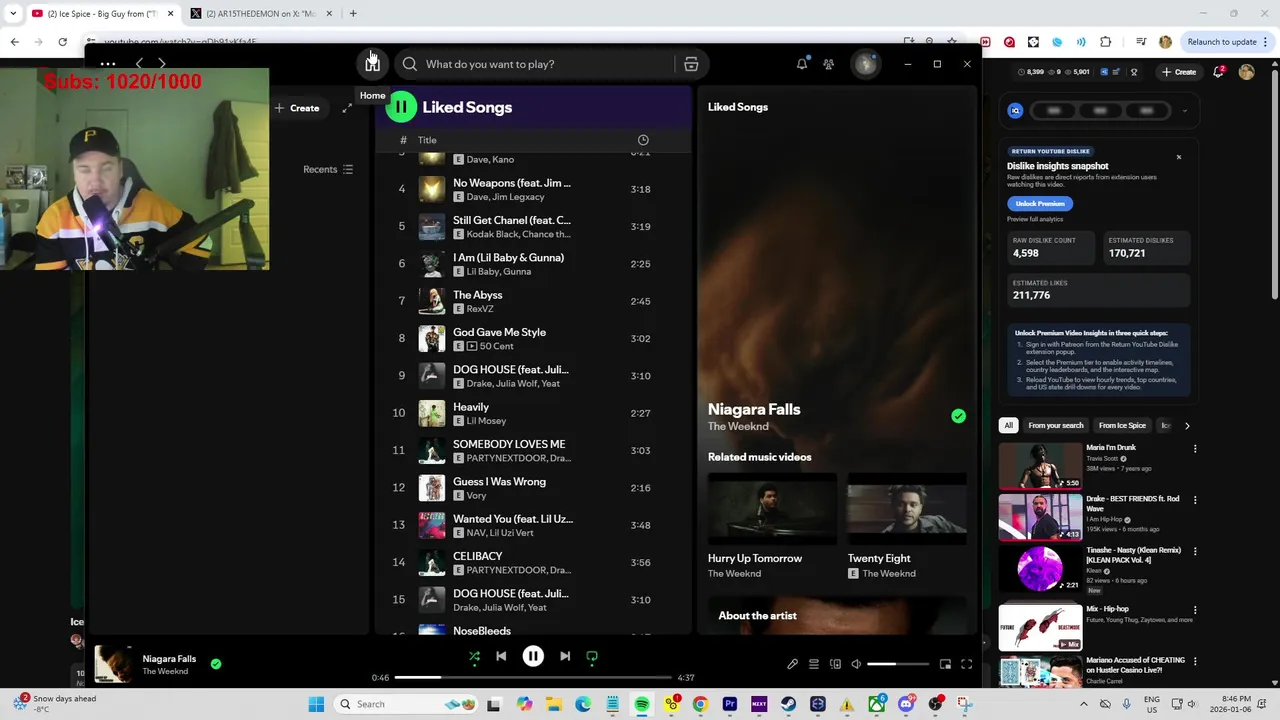1280x720 pixels.
Task: Open Niagara Falls title in player bar
Action: pyautogui.click(x=169, y=659)
